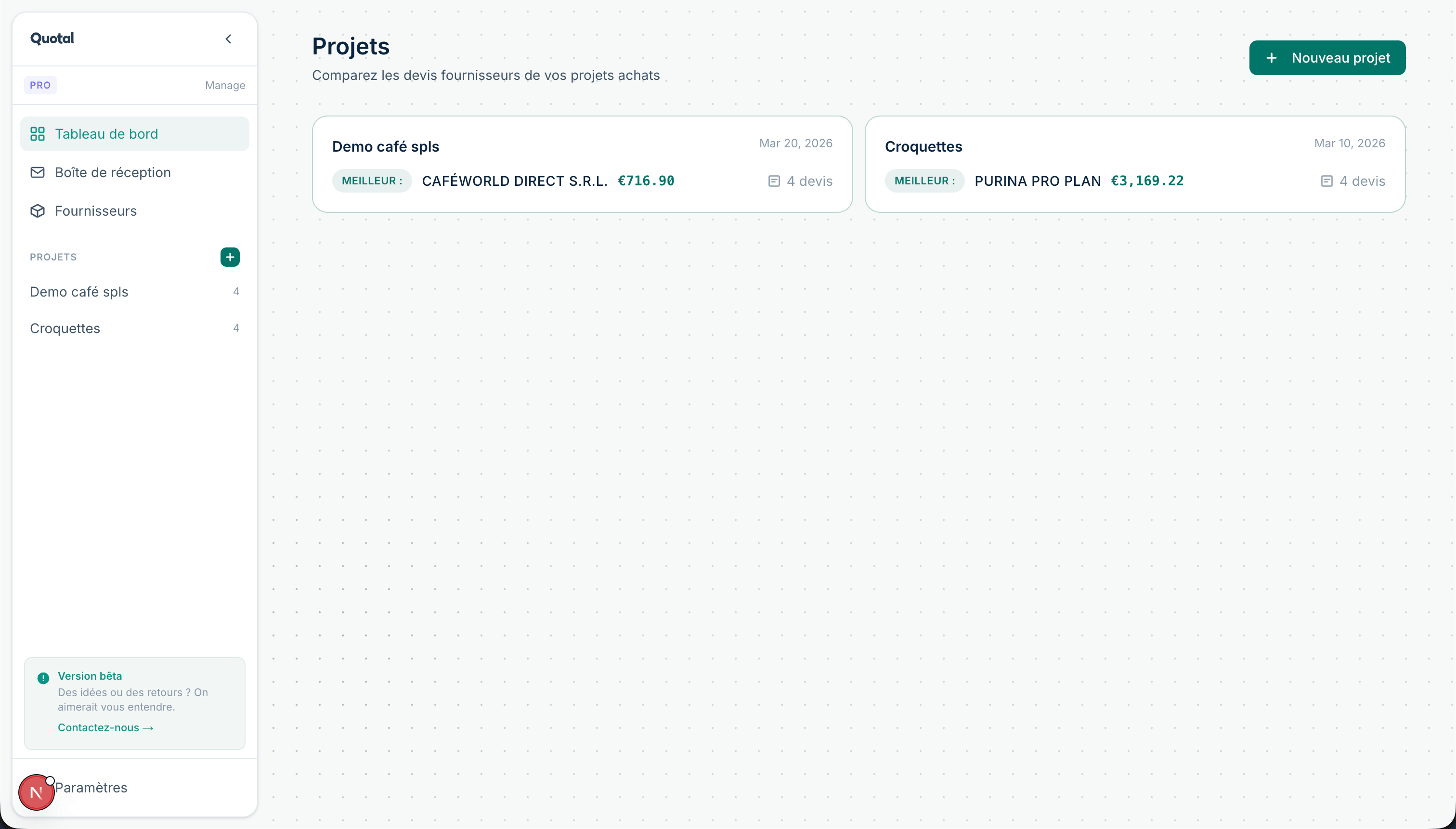
Task: Click the Nouveau projet button
Action: pyautogui.click(x=1327, y=57)
